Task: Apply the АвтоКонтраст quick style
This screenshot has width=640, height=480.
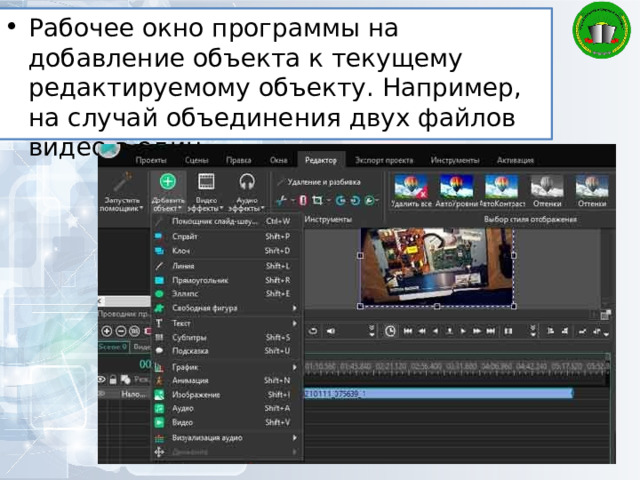Action: (502, 191)
